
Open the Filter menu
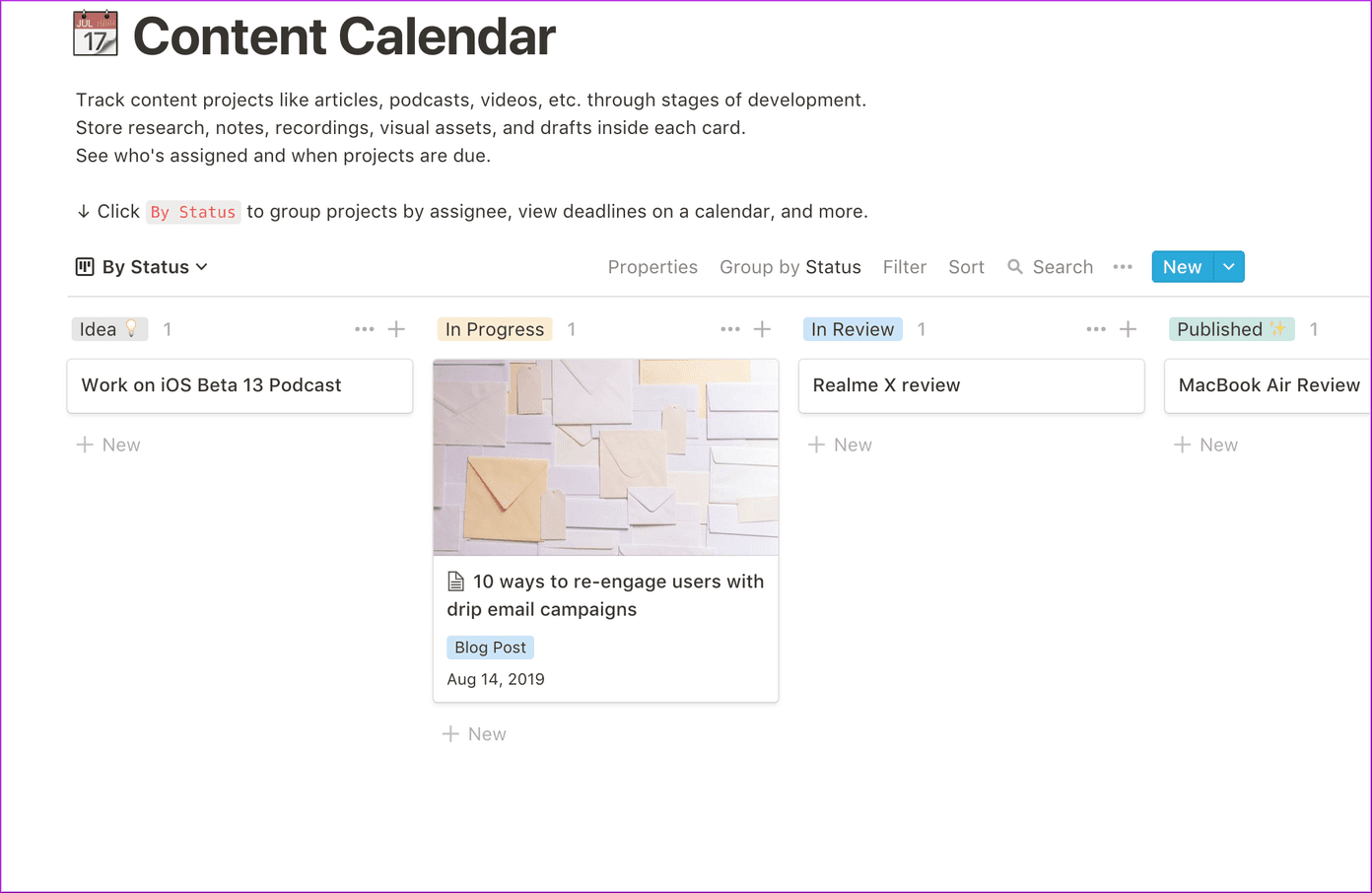coord(905,267)
